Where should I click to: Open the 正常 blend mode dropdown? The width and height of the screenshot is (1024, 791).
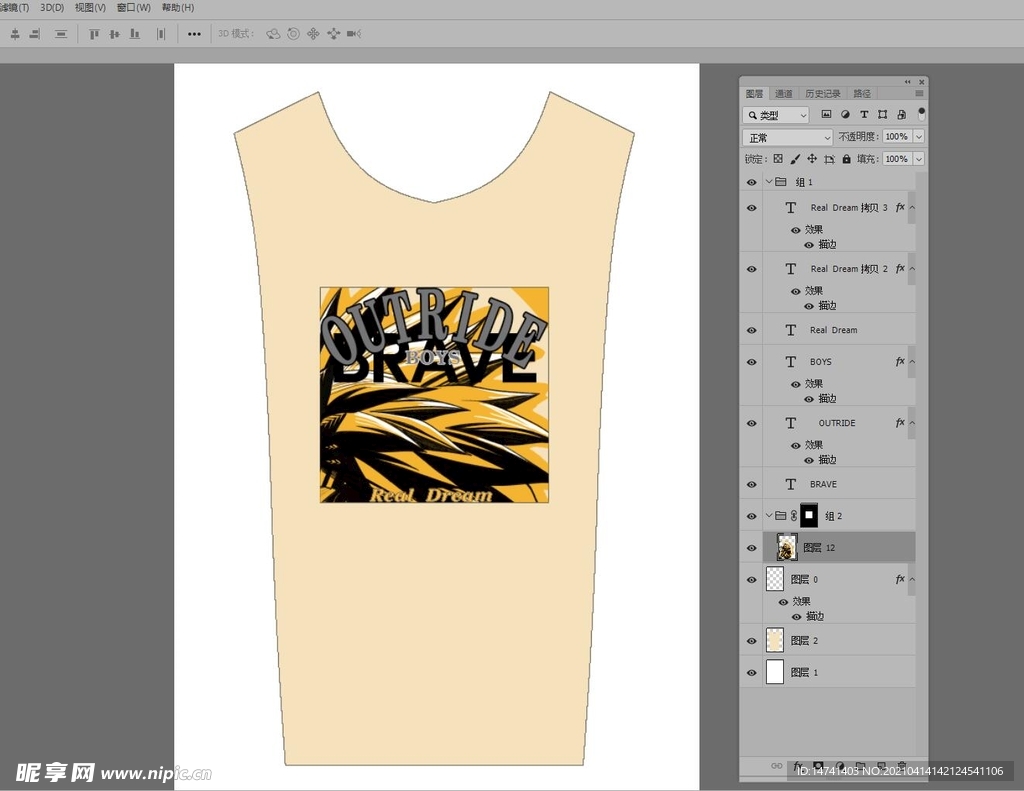[x=788, y=137]
